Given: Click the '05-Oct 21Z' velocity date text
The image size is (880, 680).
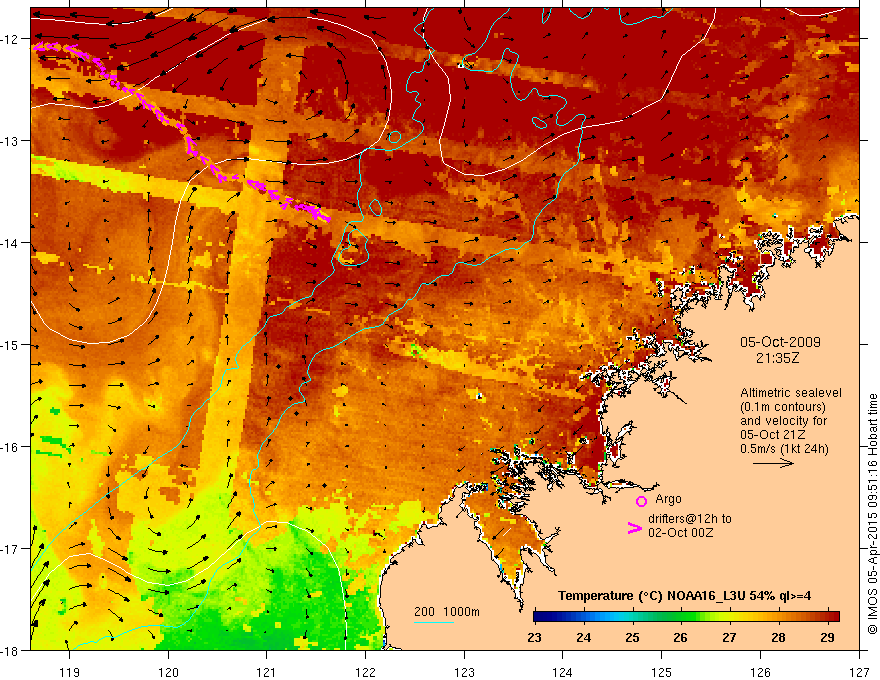Looking at the screenshot, I should pyautogui.click(x=772, y=435).
